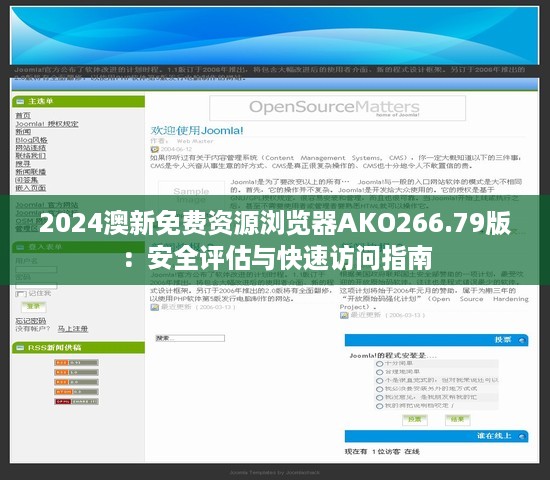Open Joomla! 授权规定 menu link
The image size is (550, 480).
pos(47,124)
